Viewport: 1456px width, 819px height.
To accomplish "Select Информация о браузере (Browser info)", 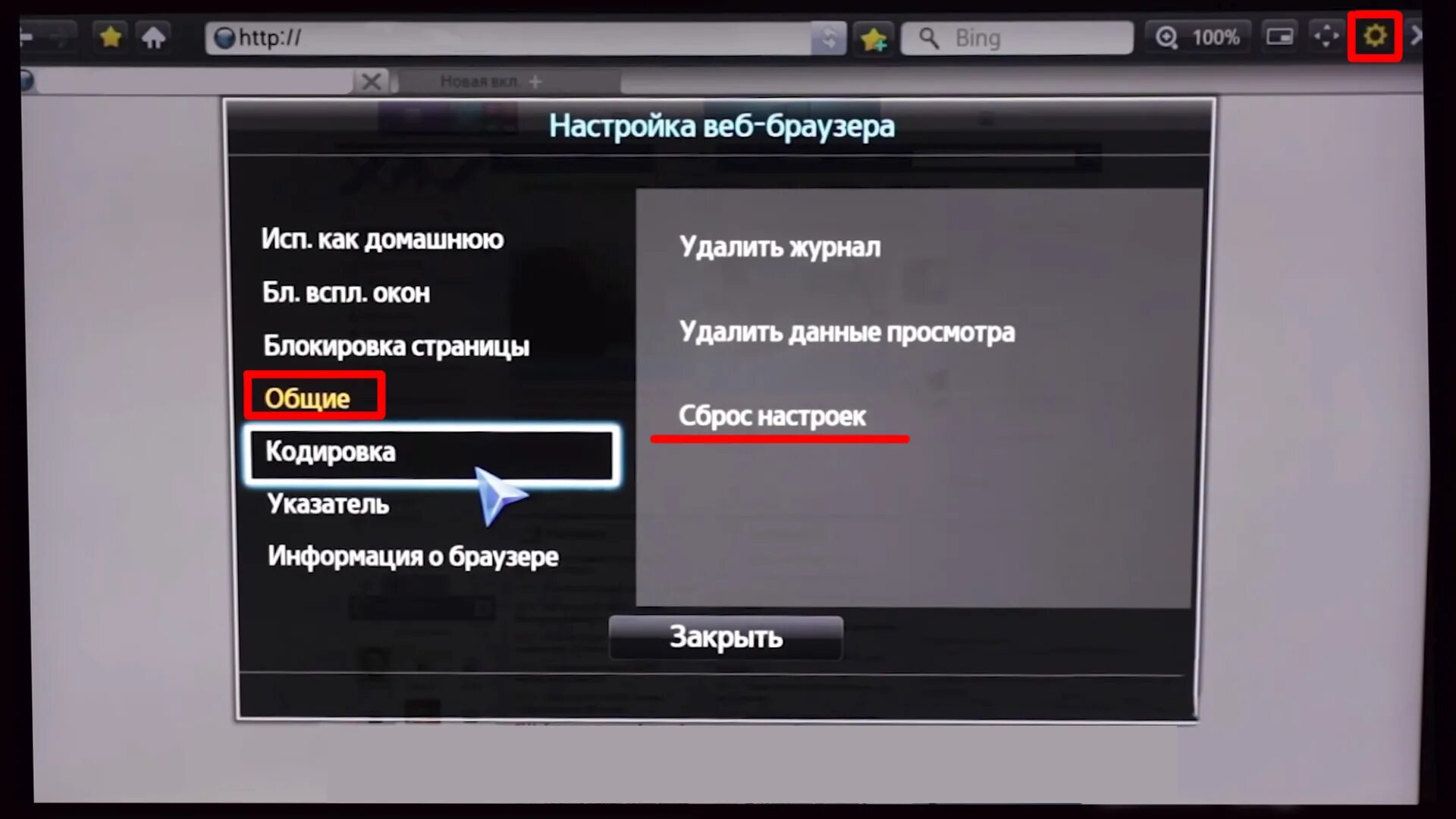I will (x=412, y=556).
